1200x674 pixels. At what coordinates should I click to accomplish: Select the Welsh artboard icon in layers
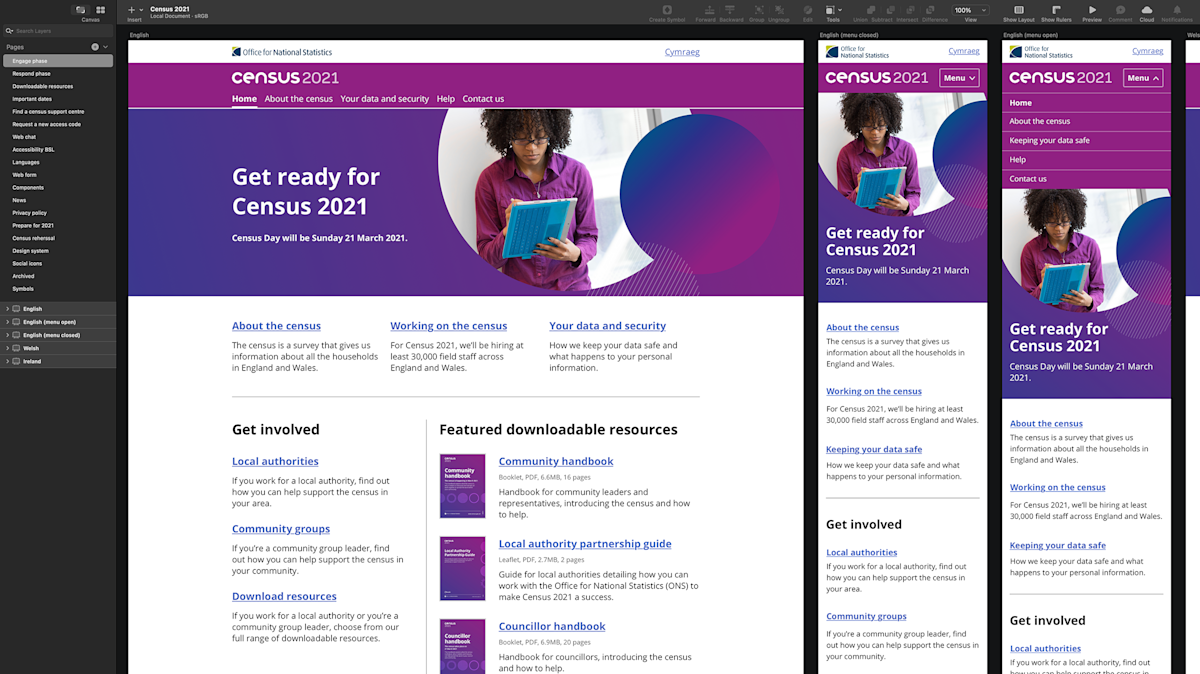coord(16,348)
